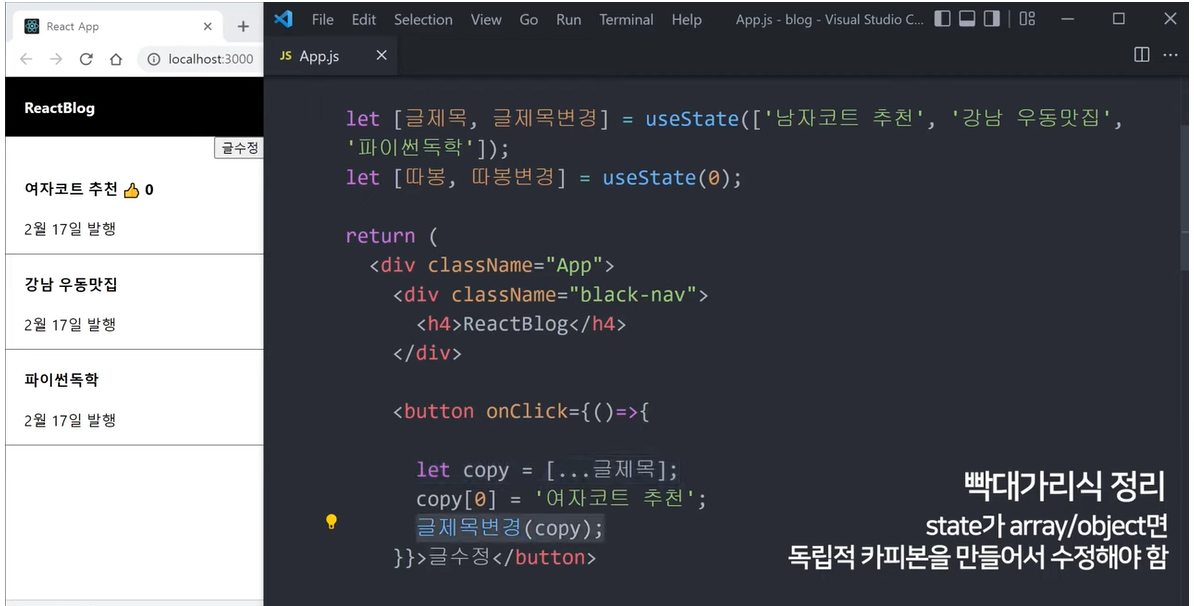
Task: Click the React logo favicon
Action: pos(31,26)
